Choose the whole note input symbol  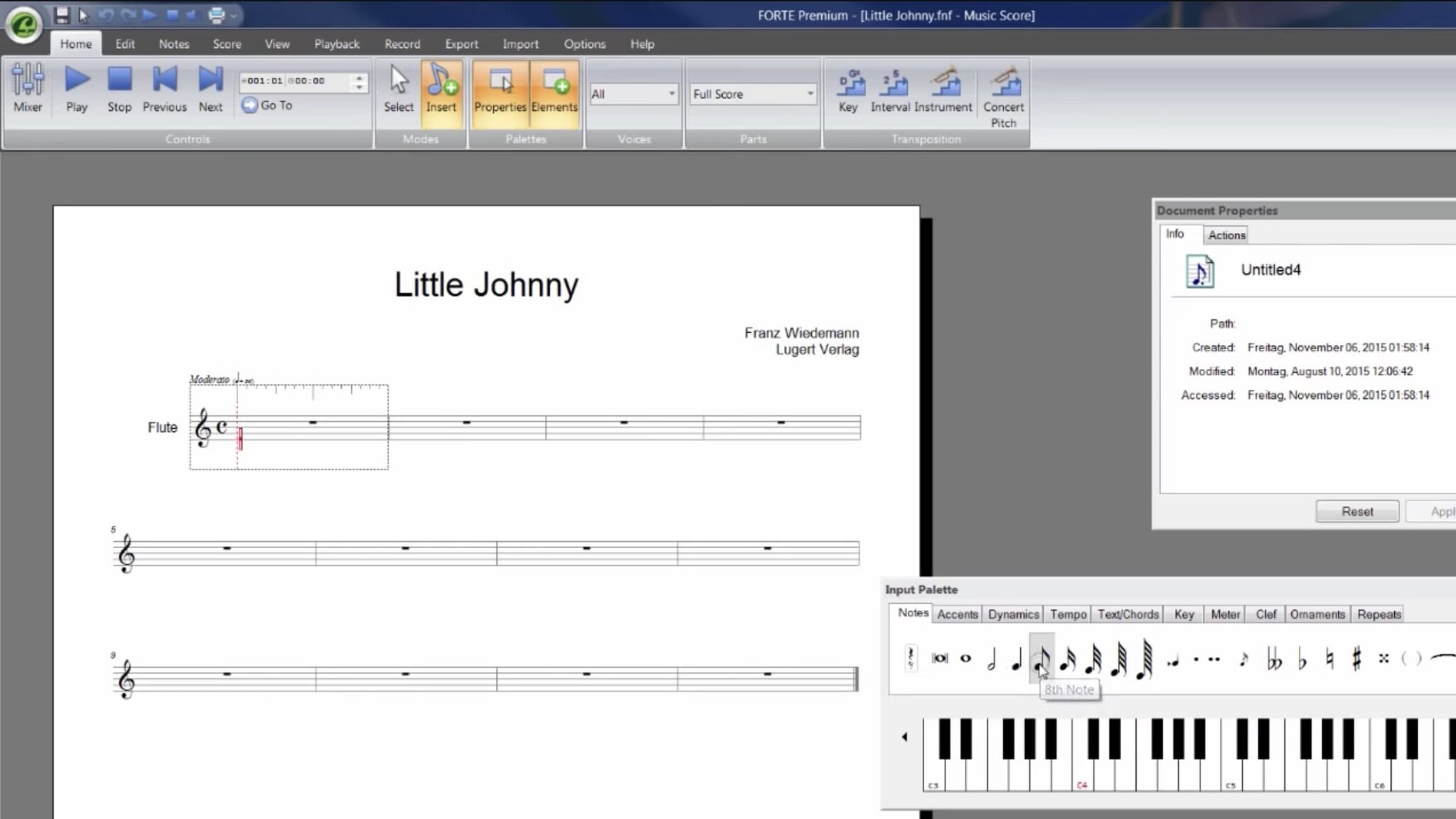coord(965,659)
